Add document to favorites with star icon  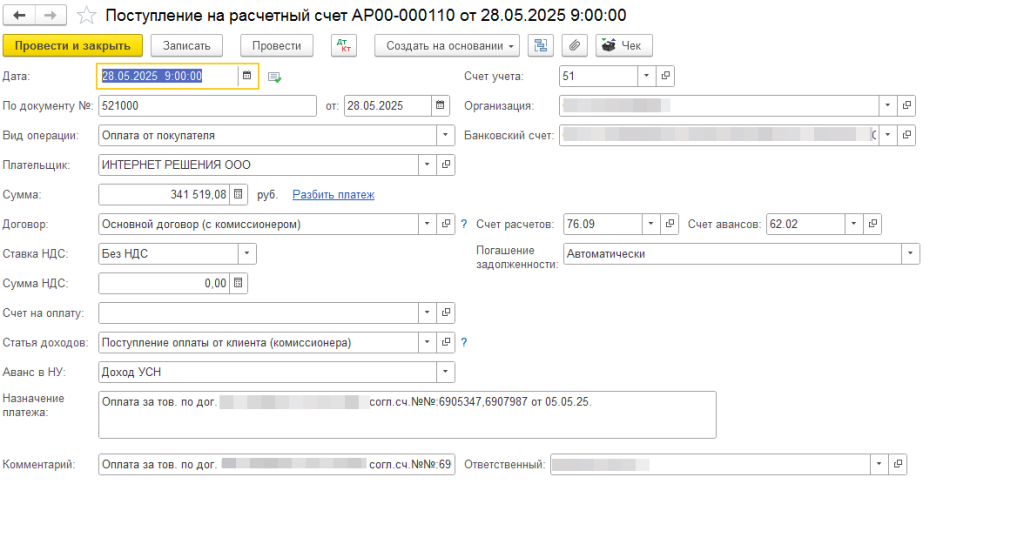tap(88, 15)
